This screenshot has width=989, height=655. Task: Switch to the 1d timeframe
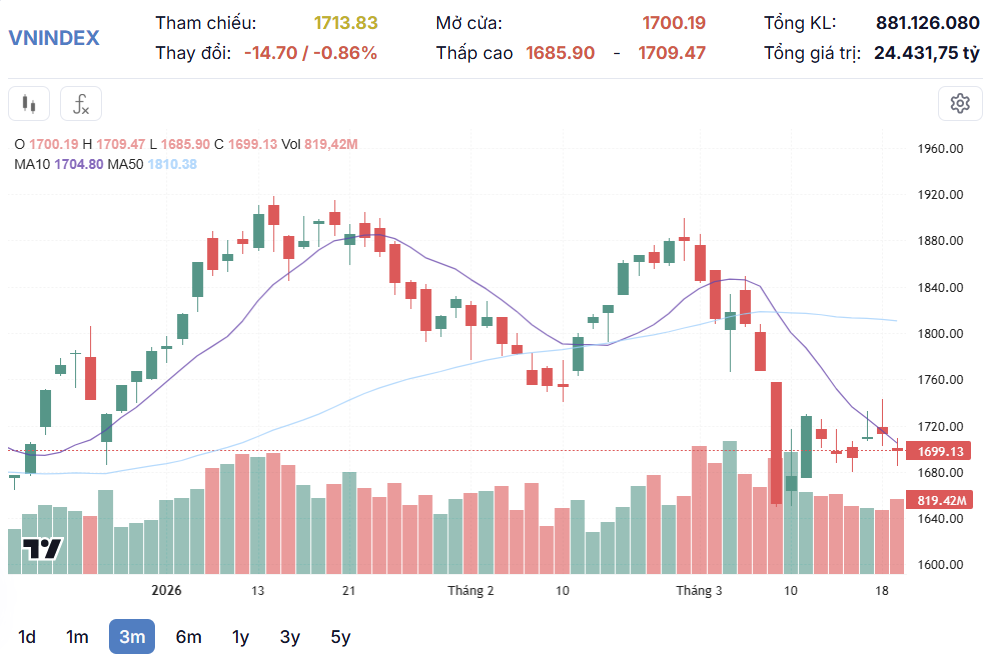pyautogui.click(x=27, y=637)
